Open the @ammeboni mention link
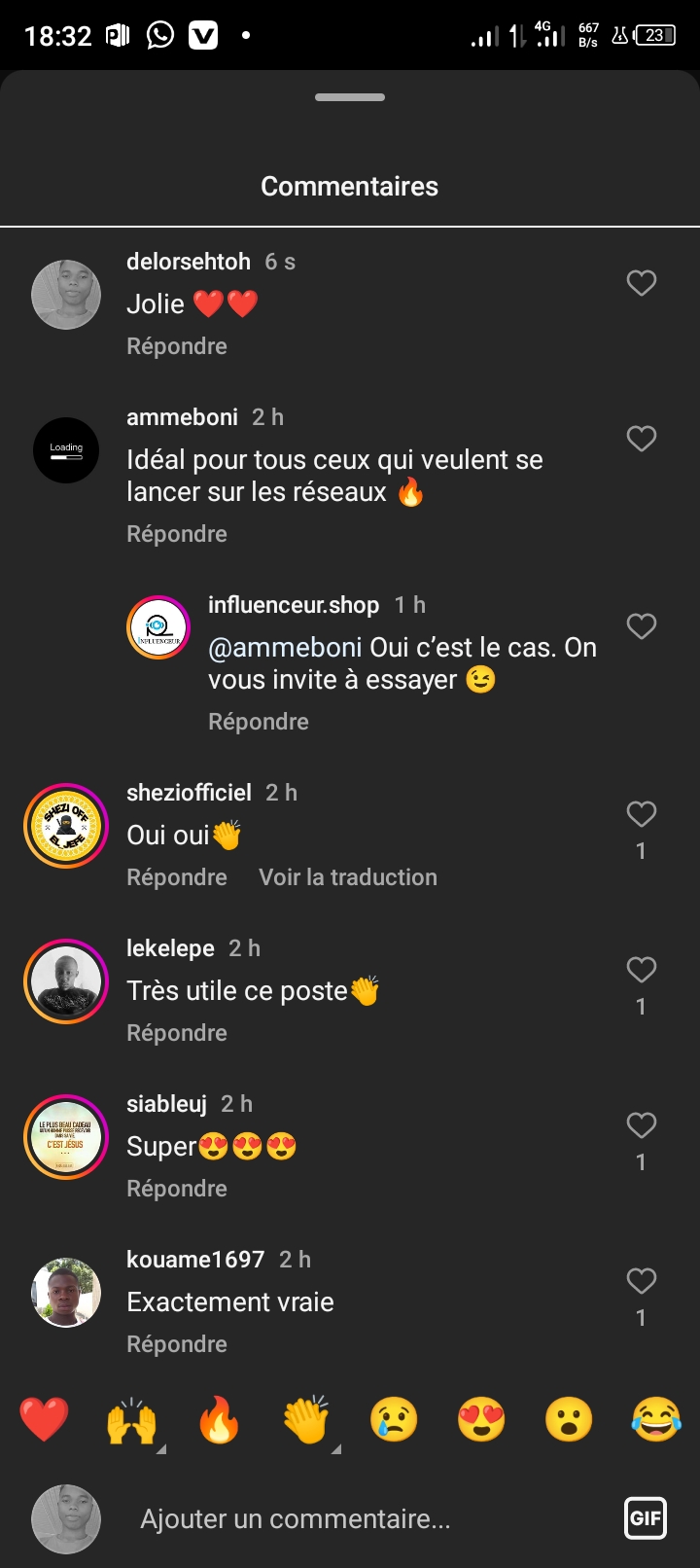Viewport: 700px width, 1568px height. [285, 648]
